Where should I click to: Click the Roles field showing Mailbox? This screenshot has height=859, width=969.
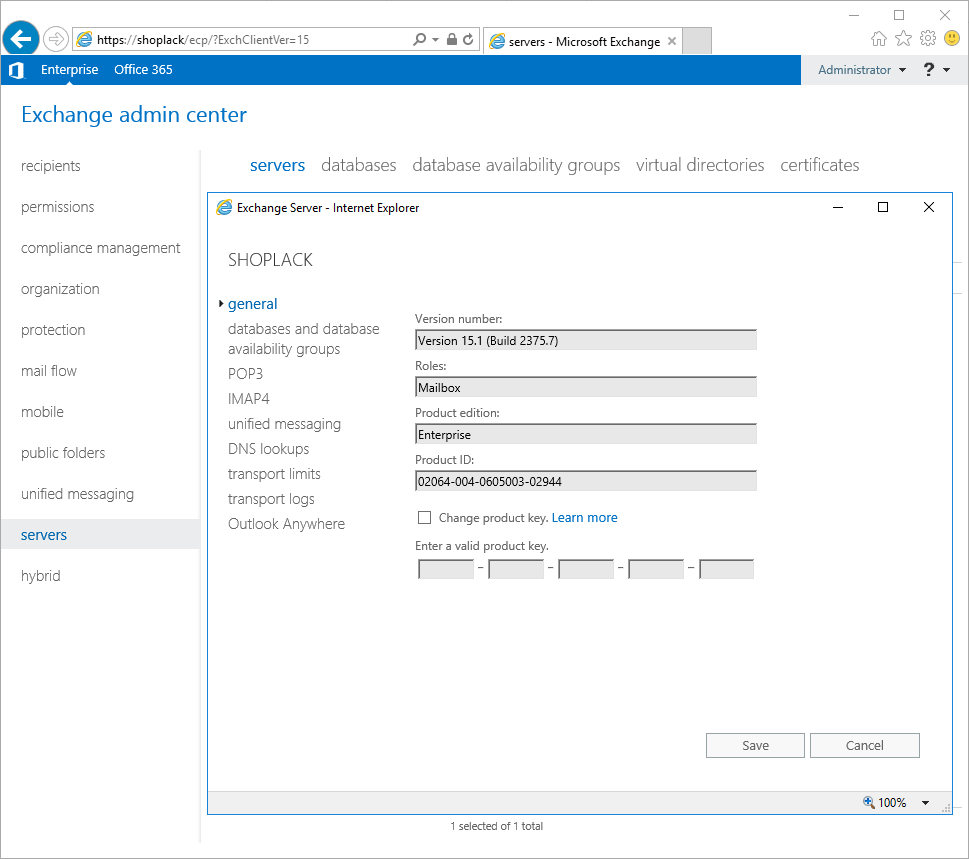tap(586, 387)
